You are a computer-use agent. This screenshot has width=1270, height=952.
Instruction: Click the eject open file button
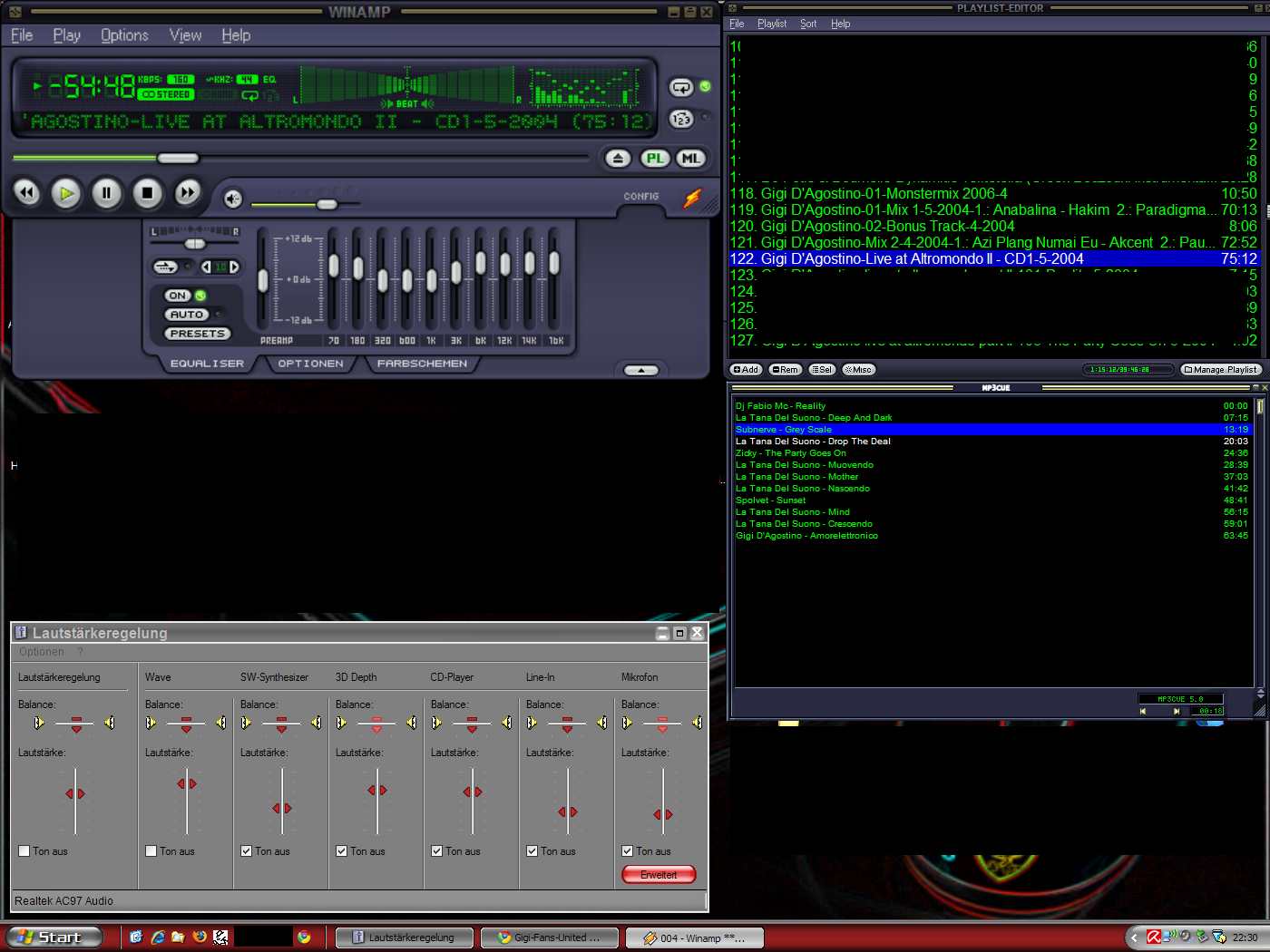click(618, 159)
